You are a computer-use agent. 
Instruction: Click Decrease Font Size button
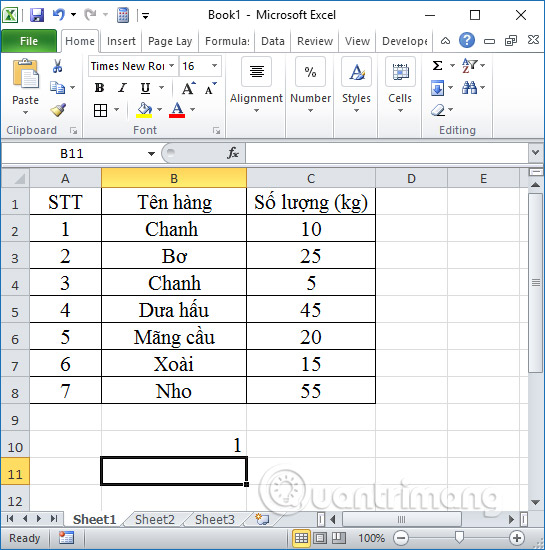tap(210, 88)
